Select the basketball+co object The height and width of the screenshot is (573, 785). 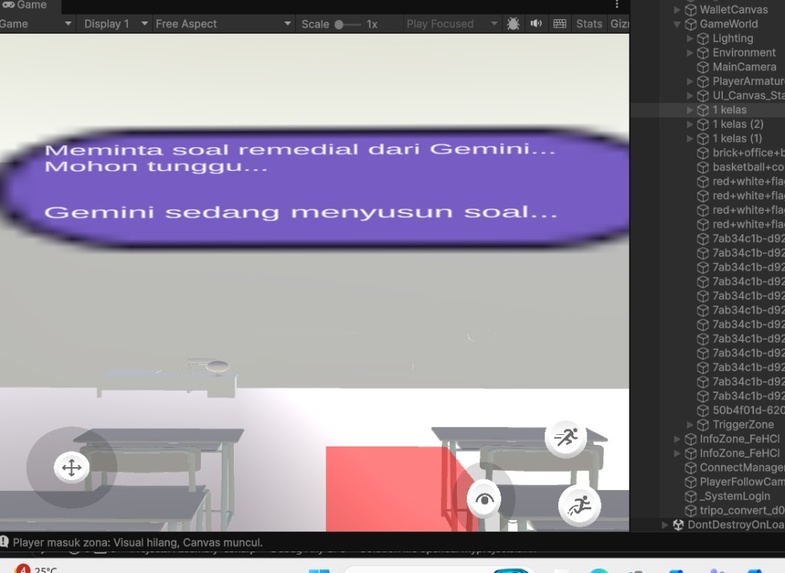point(748,167)
